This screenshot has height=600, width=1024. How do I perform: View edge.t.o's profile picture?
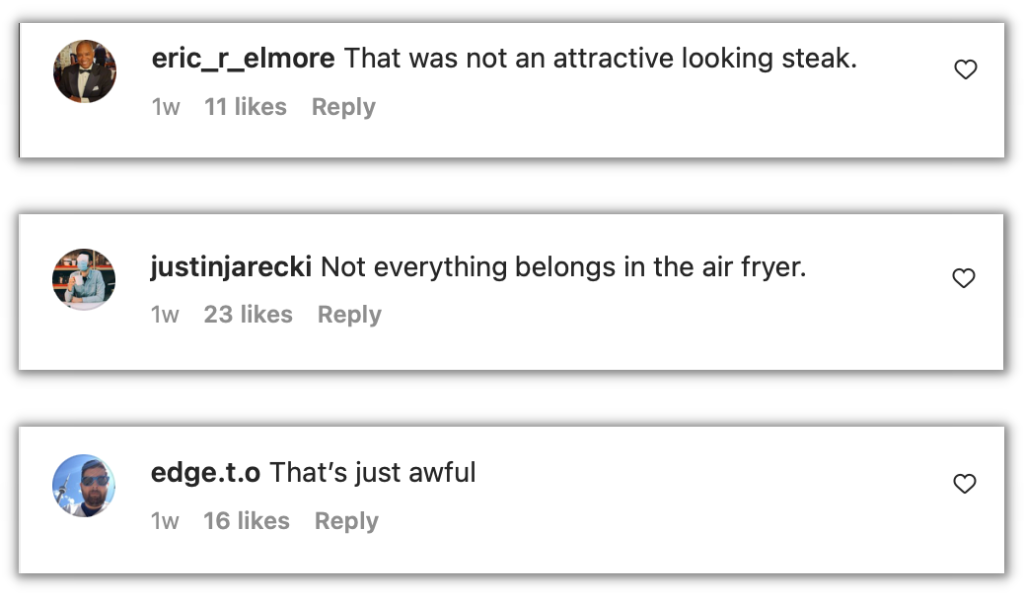(x=84, y=485)
